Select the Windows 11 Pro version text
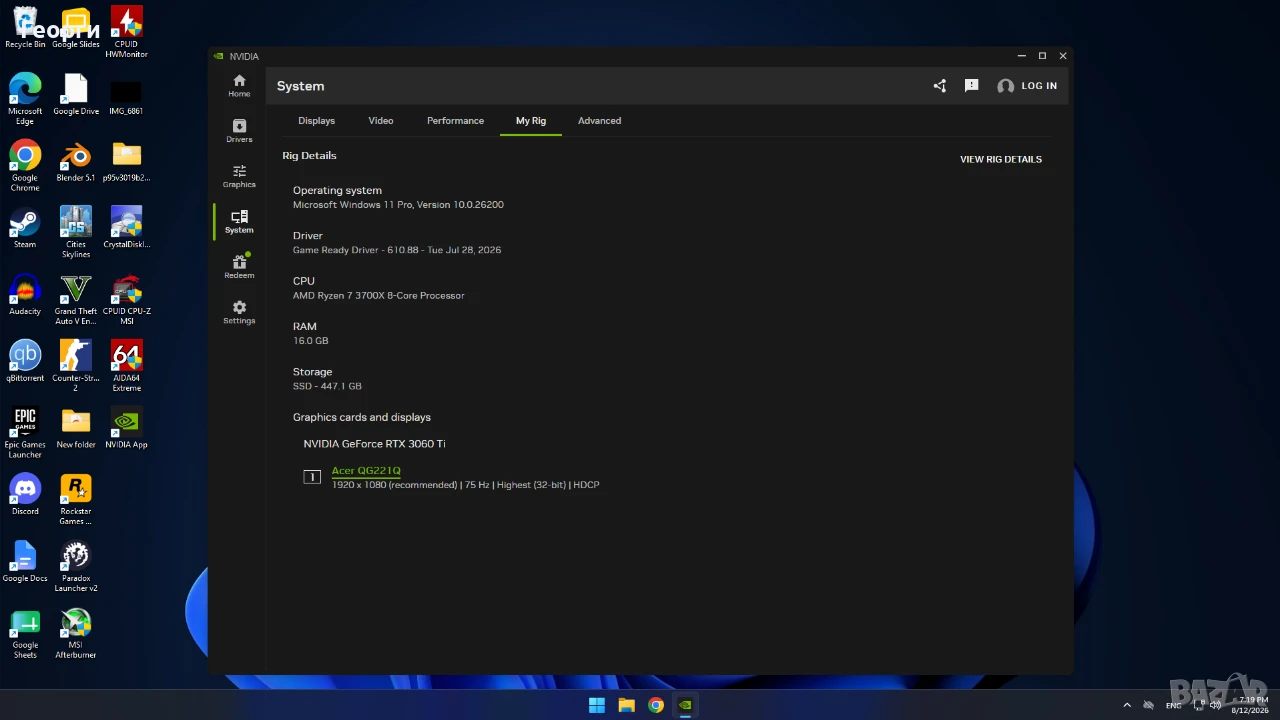This screenshot has width=1280, height=720. 398,205
